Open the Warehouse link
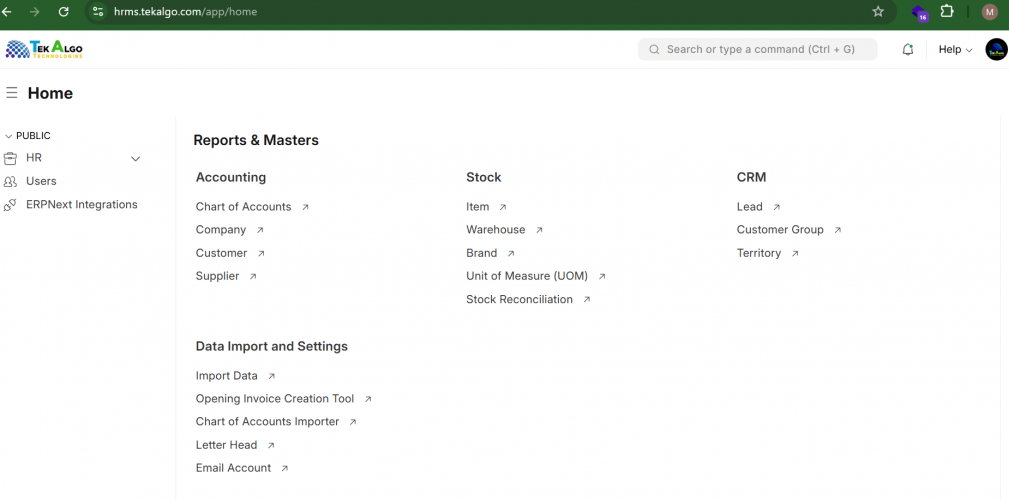 tap(495, 230)
